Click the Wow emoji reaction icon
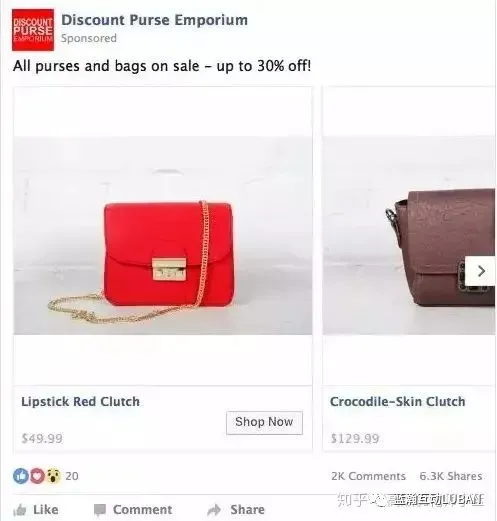Viewport: 497px width, 521px height. point(54,476)
